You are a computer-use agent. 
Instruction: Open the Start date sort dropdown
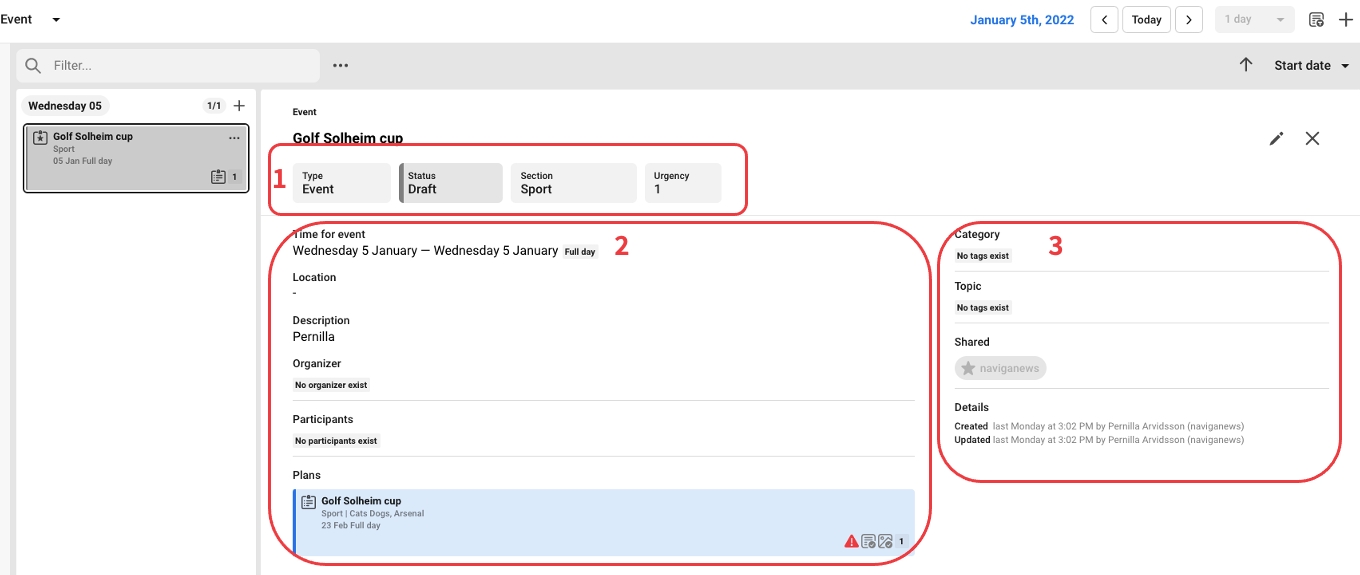pos(1311,66)
